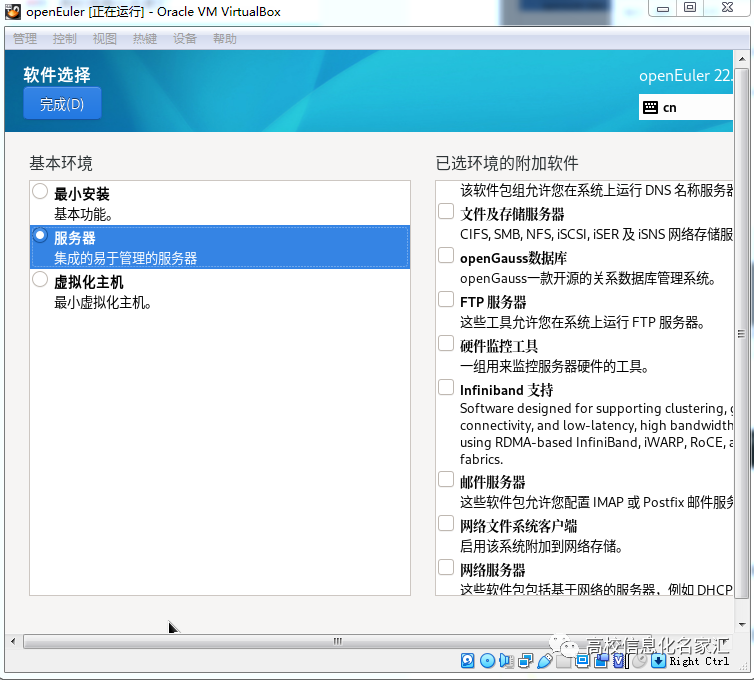
Task: Click the 完成(D) done button
Action: [x=62, y=103]
